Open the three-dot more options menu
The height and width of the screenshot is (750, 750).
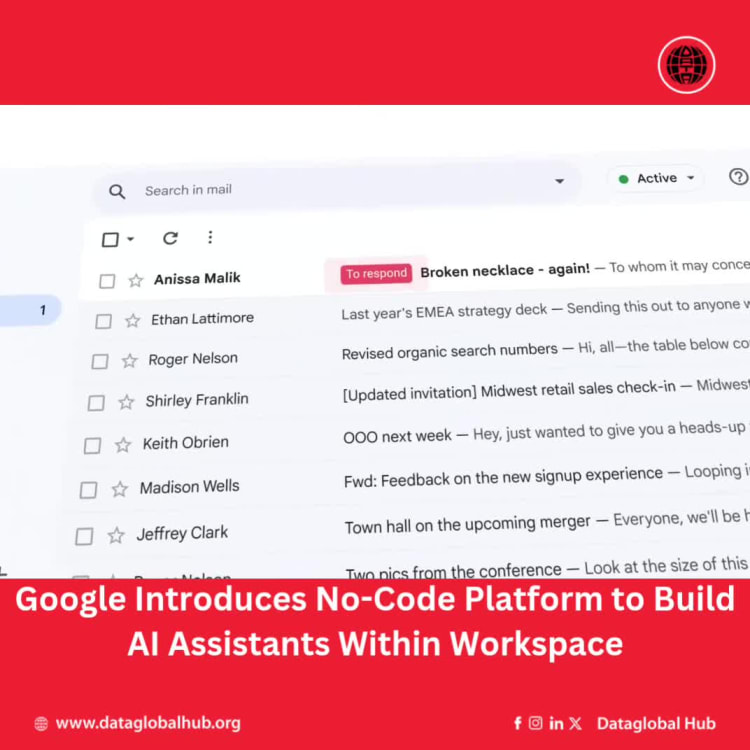click(x=210, y=237)
